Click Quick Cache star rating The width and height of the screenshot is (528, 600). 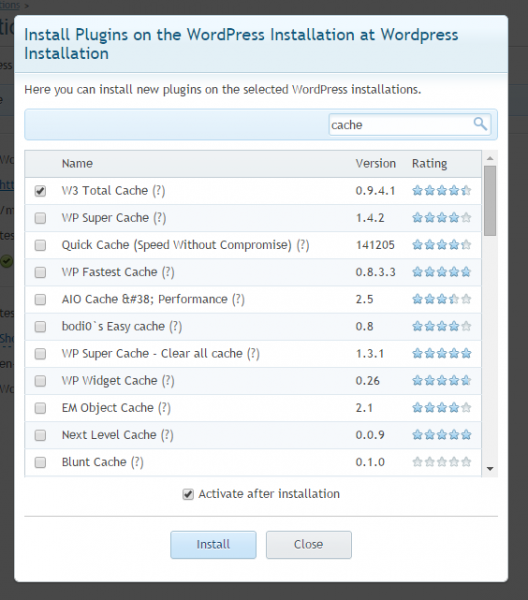pos(442,245)
